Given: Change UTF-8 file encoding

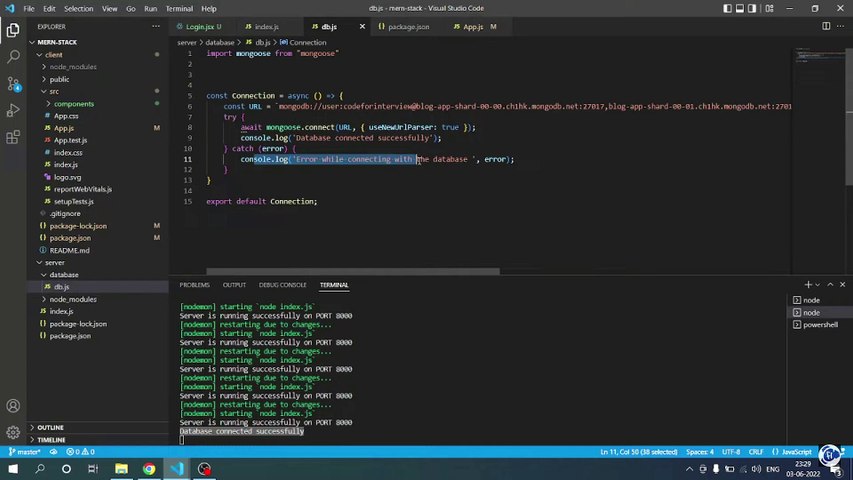Looking at the screenshot, I should coord(731,452).
